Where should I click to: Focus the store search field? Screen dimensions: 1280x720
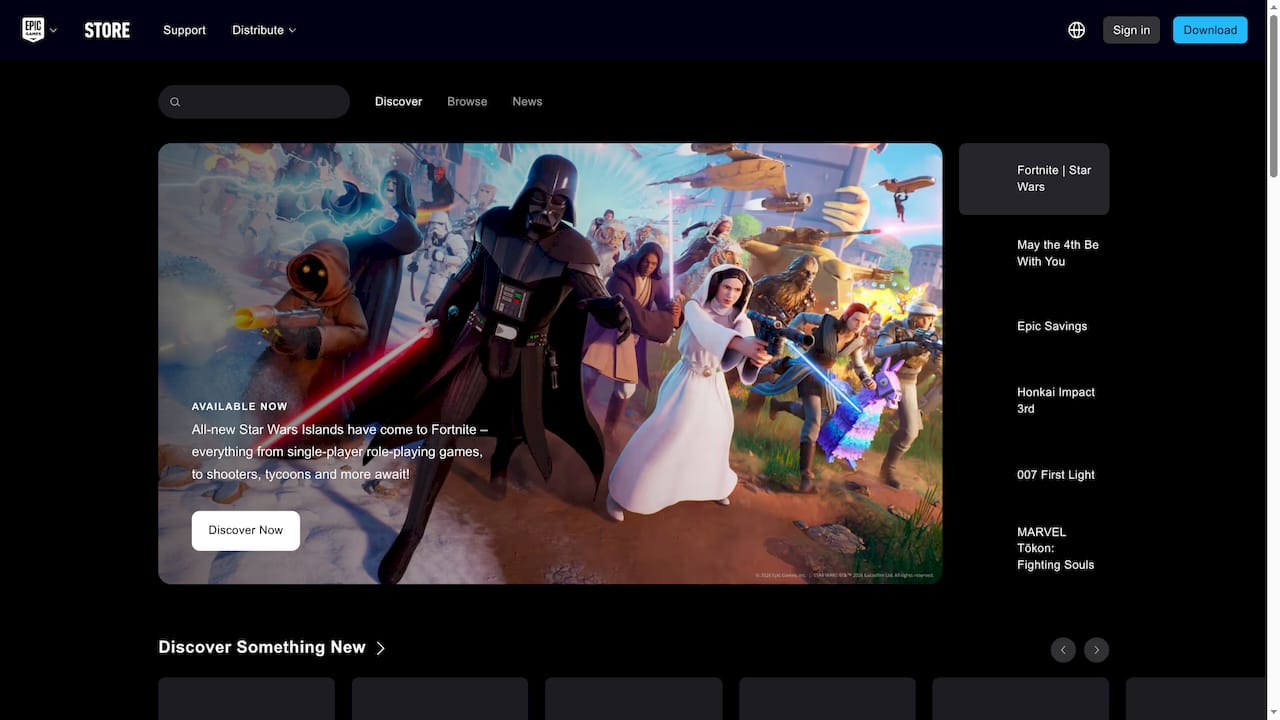[254, 102]
